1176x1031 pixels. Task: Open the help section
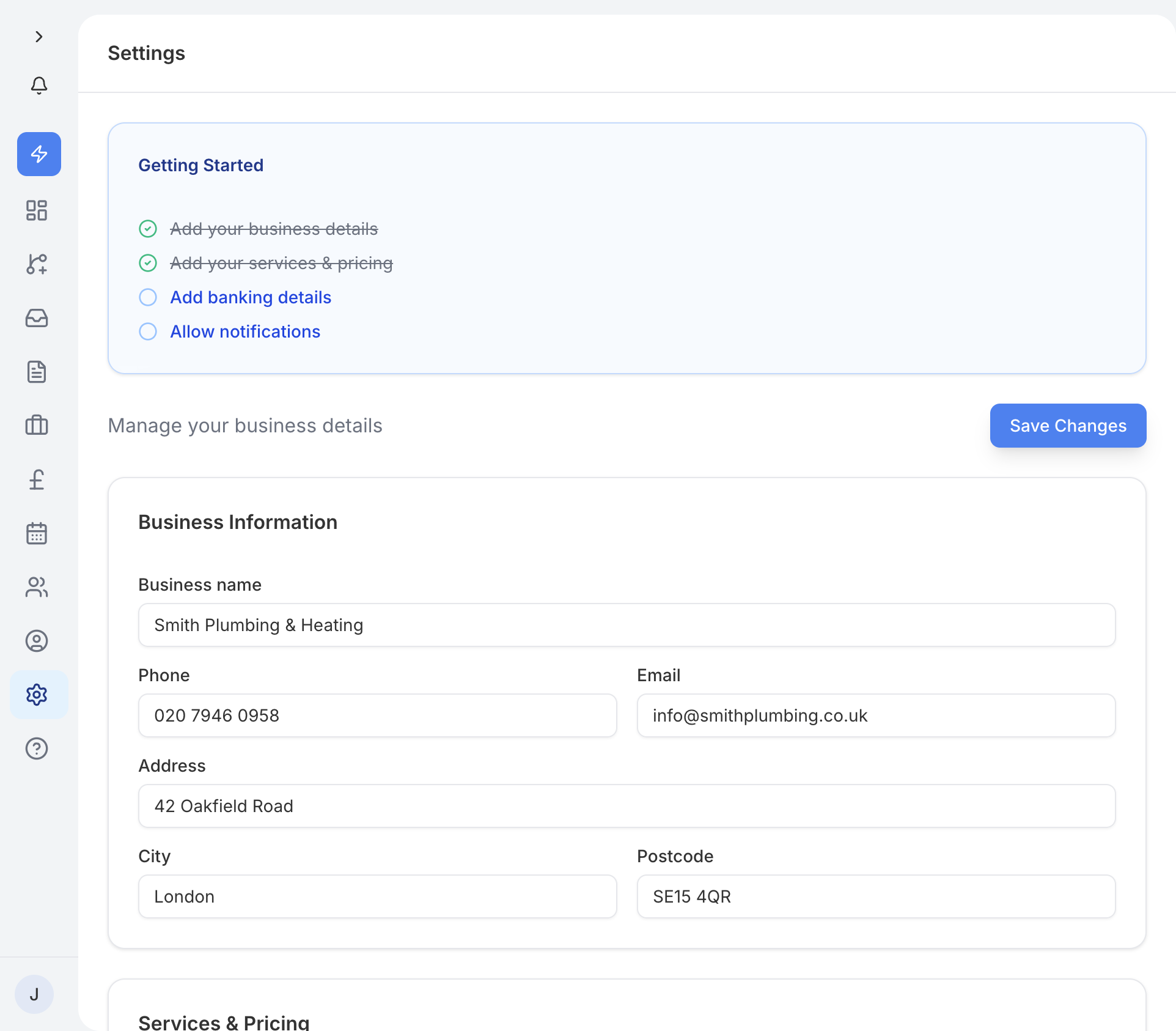(x=37, y=748)
